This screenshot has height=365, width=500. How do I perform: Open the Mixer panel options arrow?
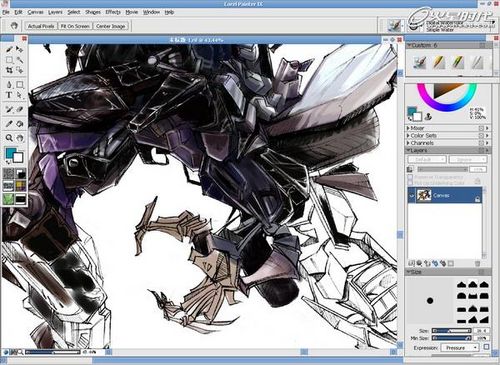(x=487, y=128)
